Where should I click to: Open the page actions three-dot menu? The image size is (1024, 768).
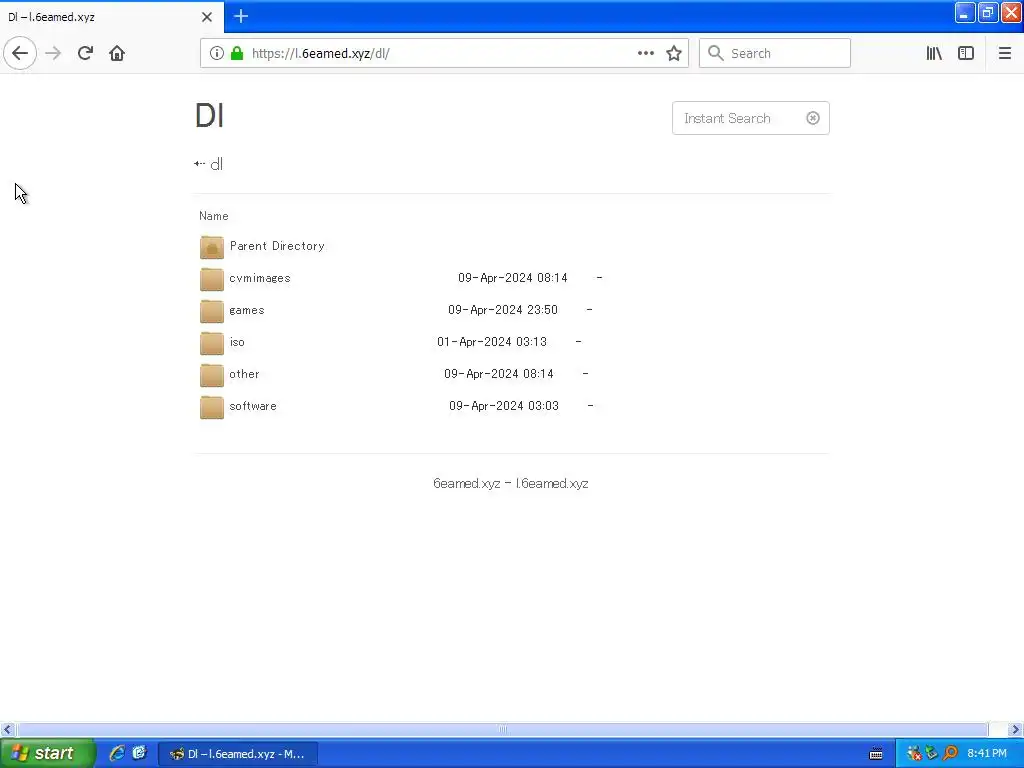pyautogui.click(x=645, y=53)
